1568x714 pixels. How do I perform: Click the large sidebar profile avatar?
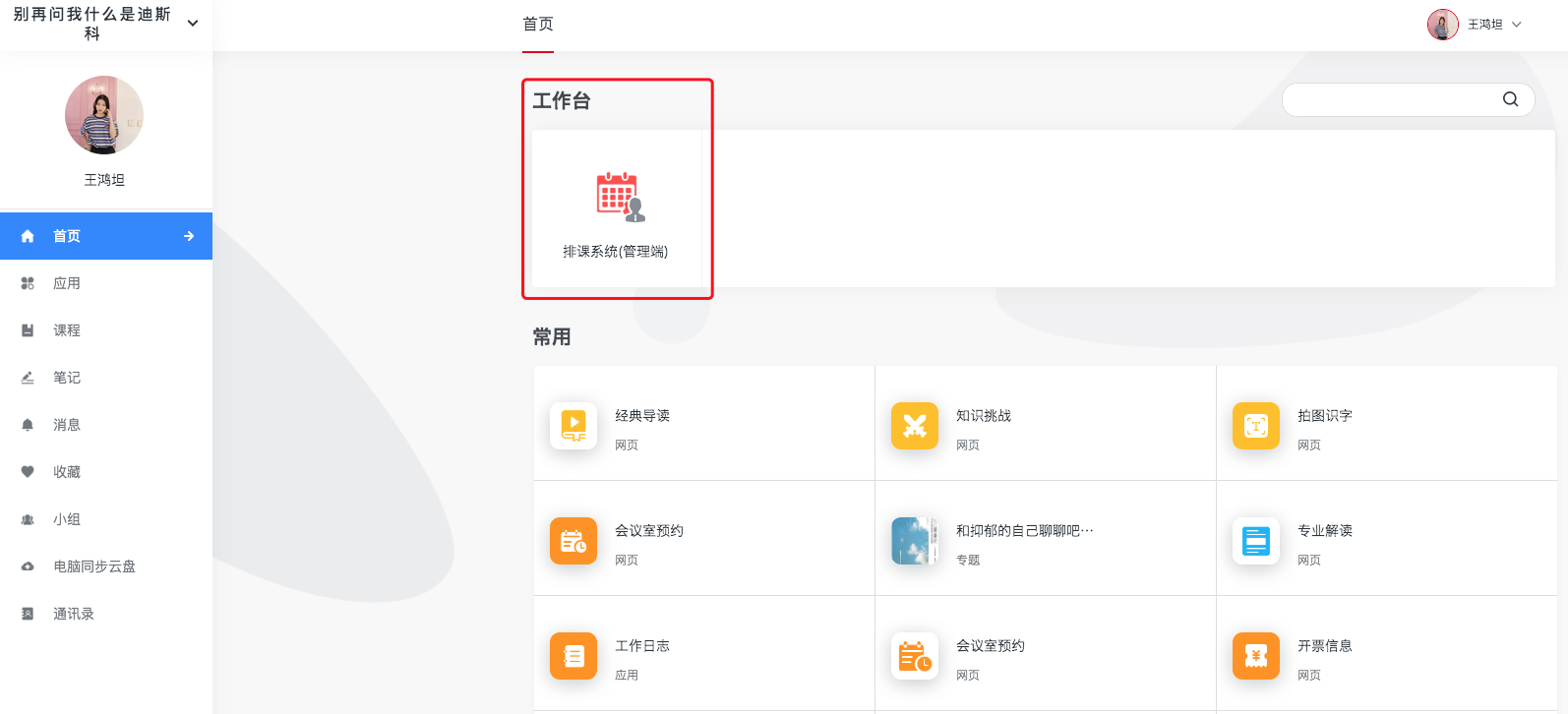(x=104, y=115)
